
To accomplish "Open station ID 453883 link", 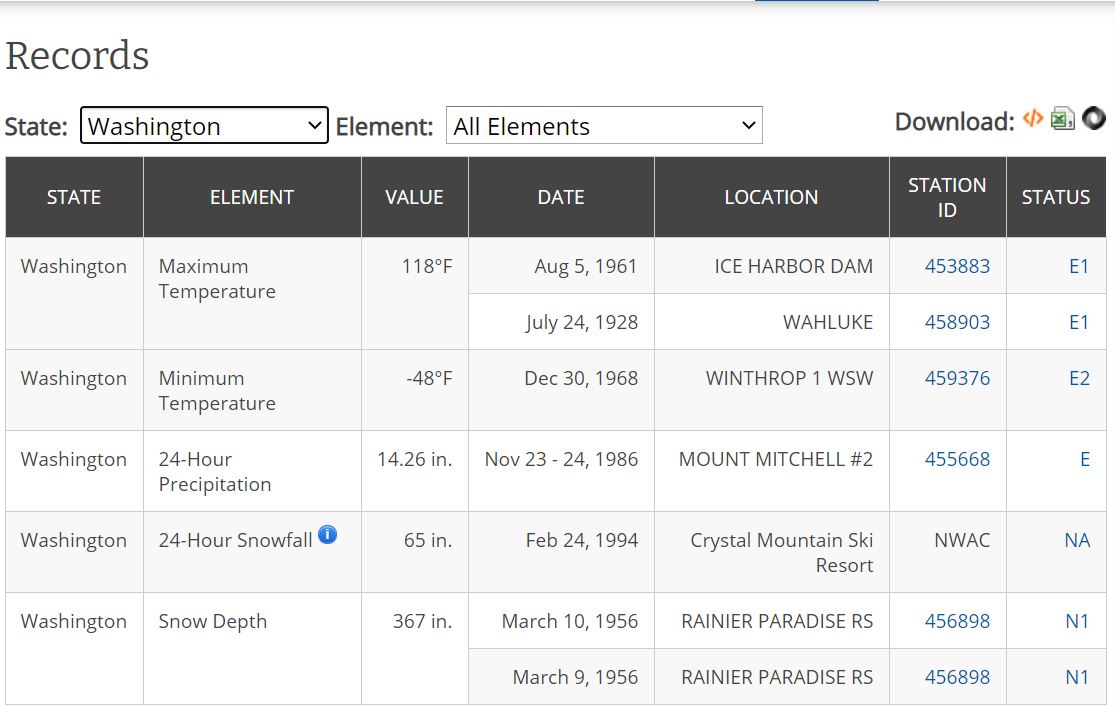I will [957, 266].
